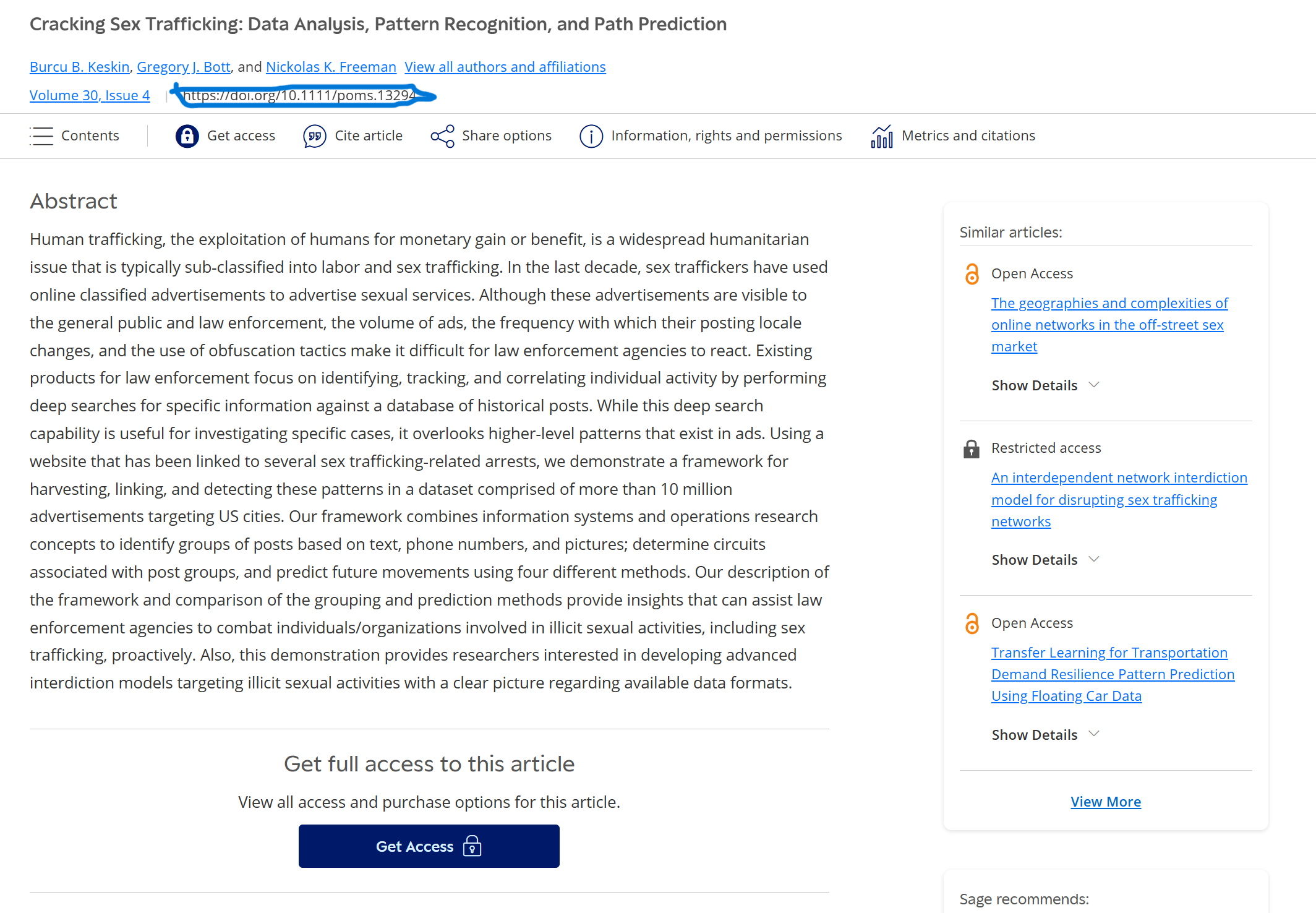Expand Show Details for geographies article
This screenshot has width=1316, height=913.
pyautogui.click(x=1045, y=385)
